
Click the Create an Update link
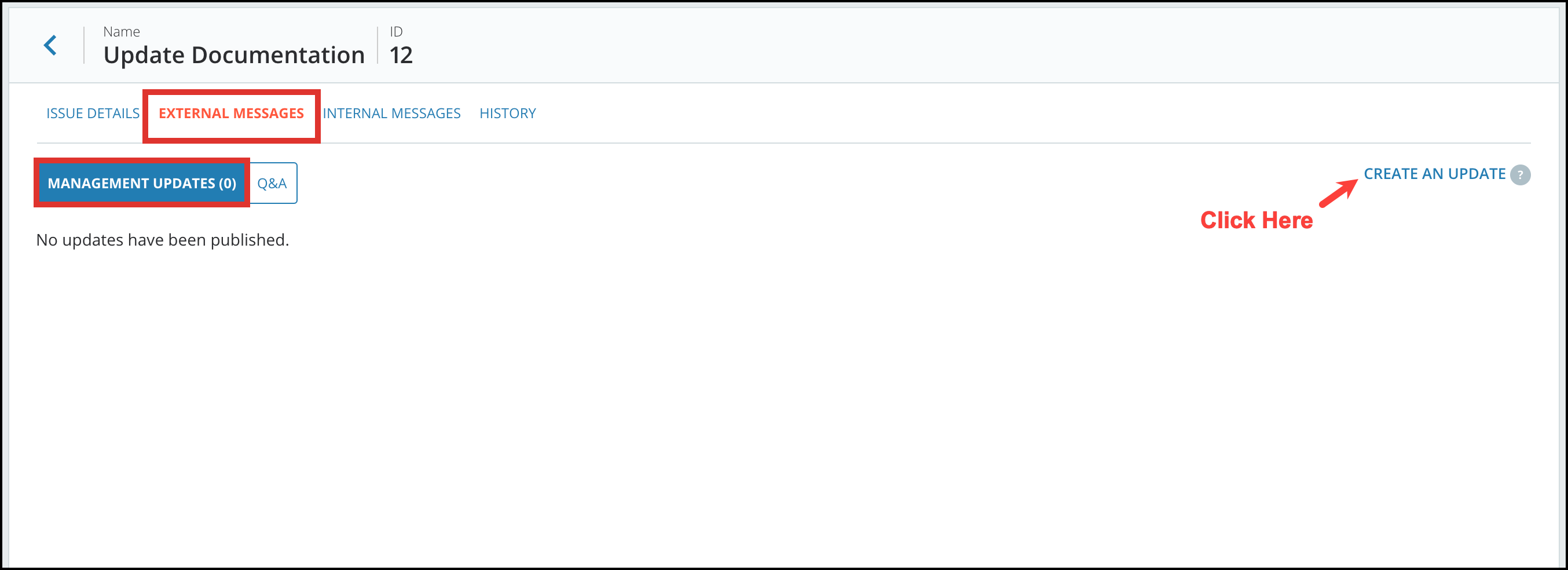1434,174
